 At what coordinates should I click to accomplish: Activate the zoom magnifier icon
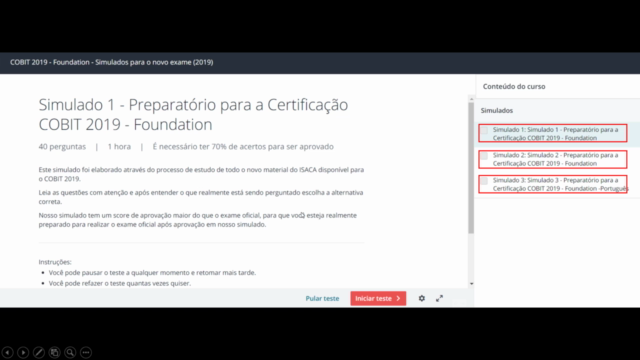point(70,352)
